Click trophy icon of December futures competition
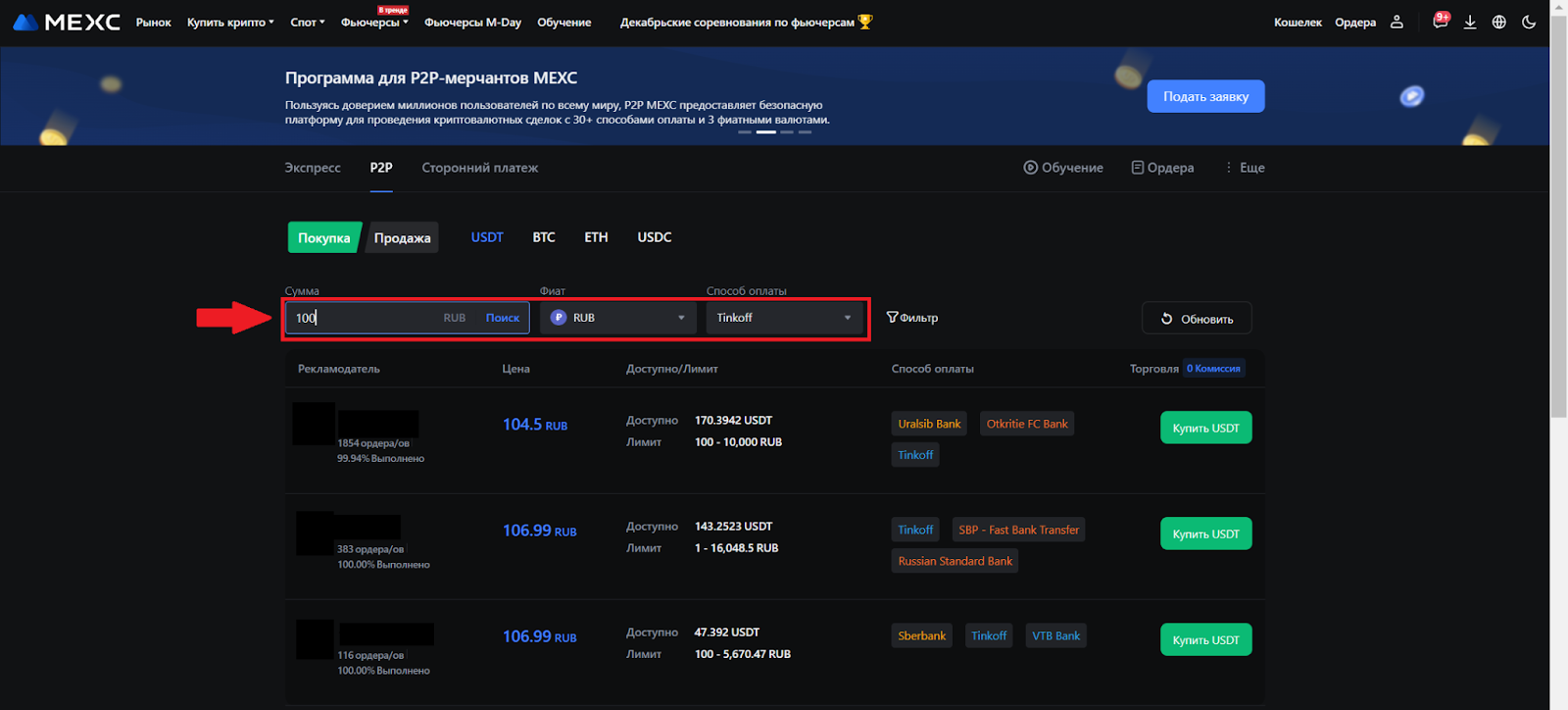The image size is (1568, 710). pos(865,22)
